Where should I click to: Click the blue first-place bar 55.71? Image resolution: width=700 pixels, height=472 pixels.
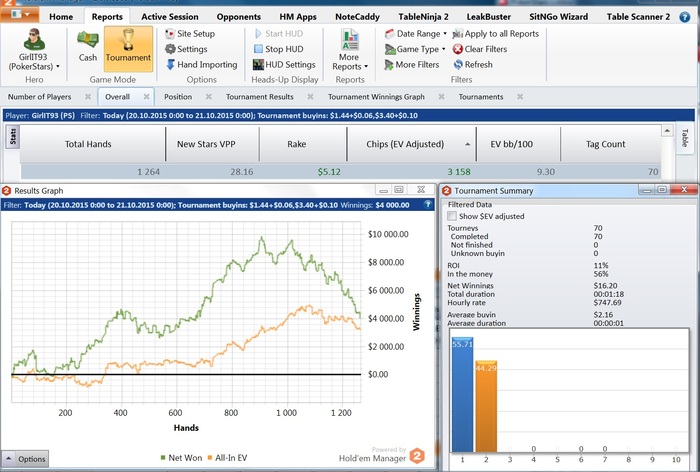tap(462, 395)
